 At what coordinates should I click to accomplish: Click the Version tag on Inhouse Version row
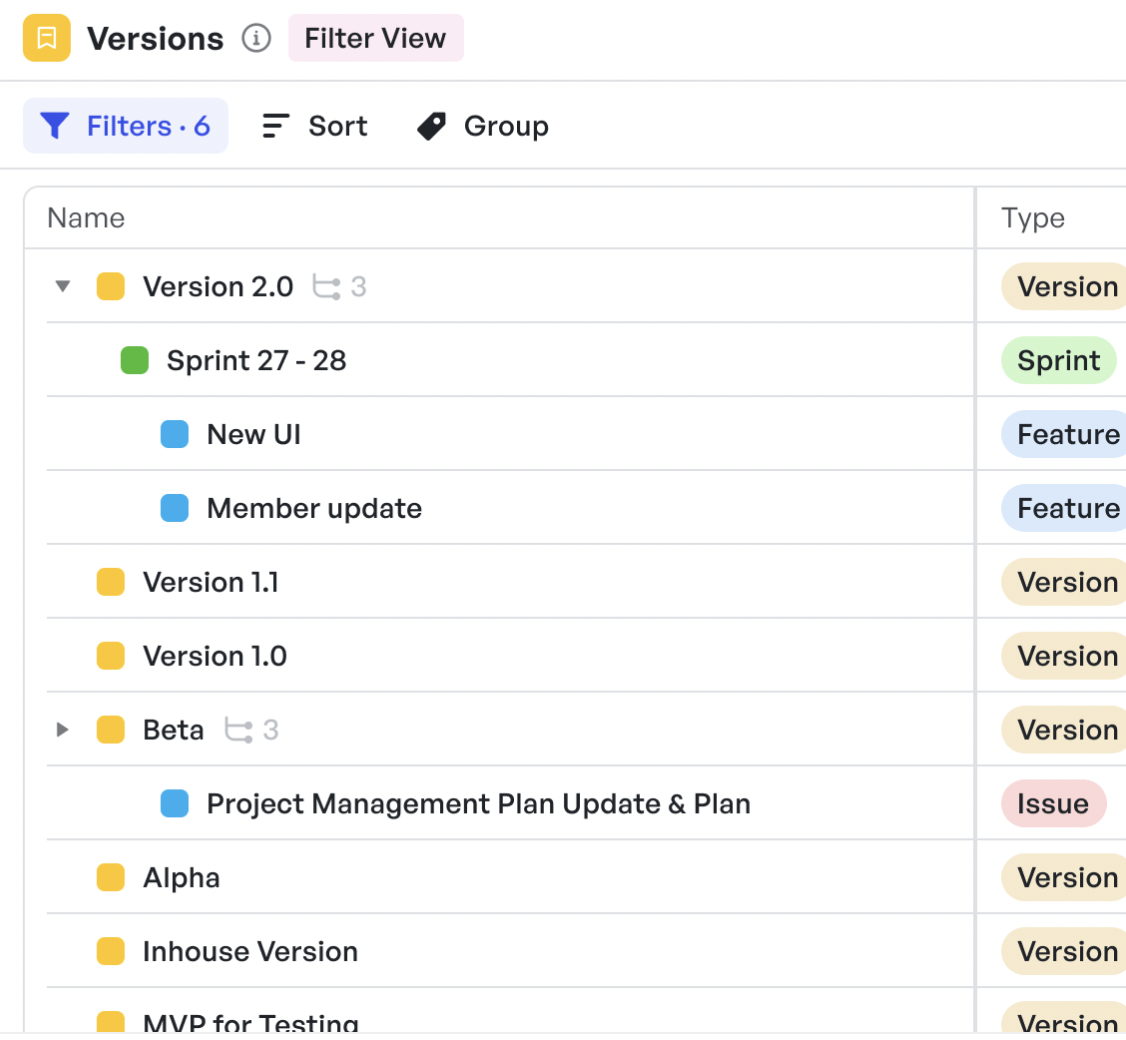(1064, 952)
